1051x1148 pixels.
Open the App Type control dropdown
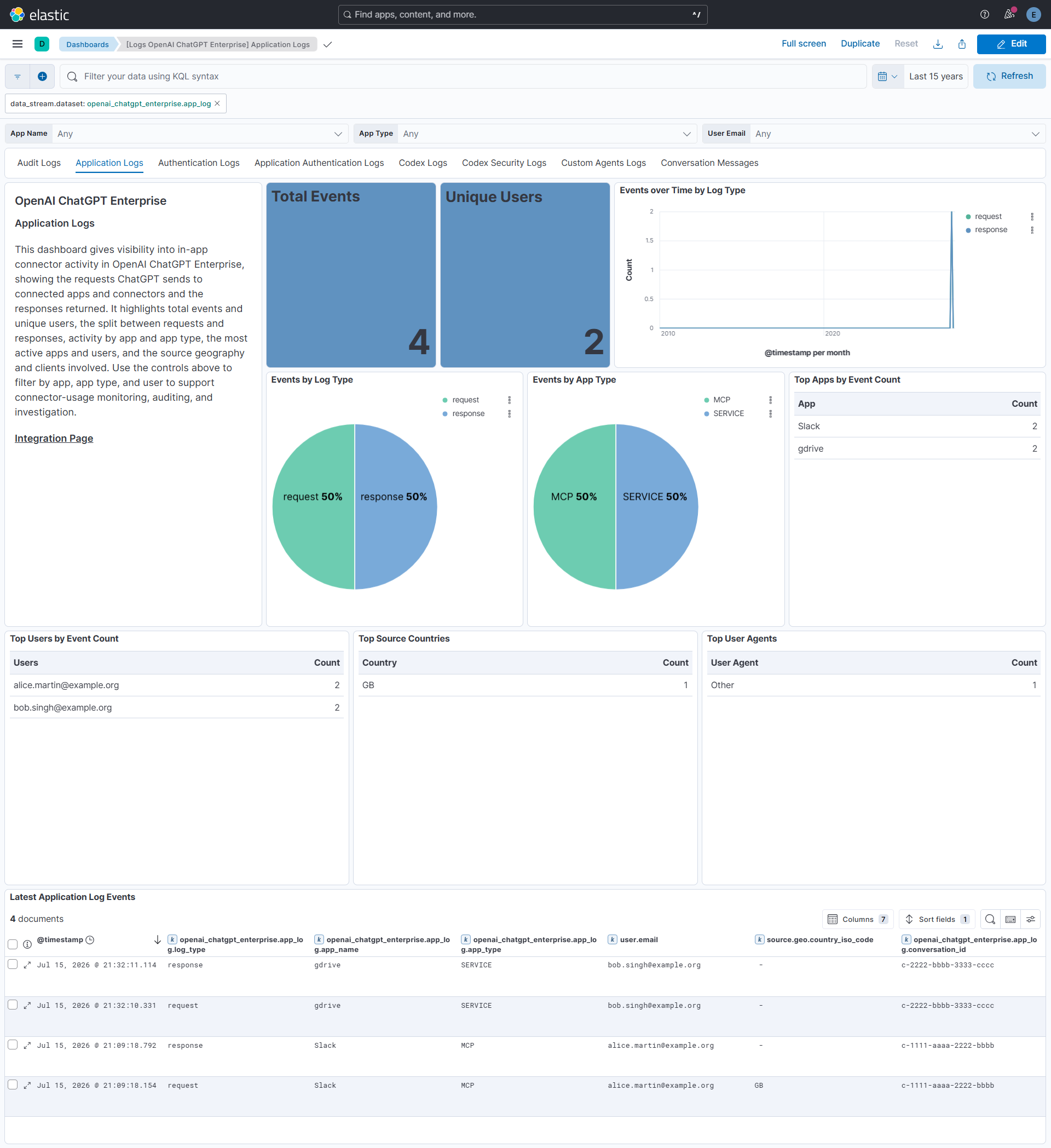[547, 134]
